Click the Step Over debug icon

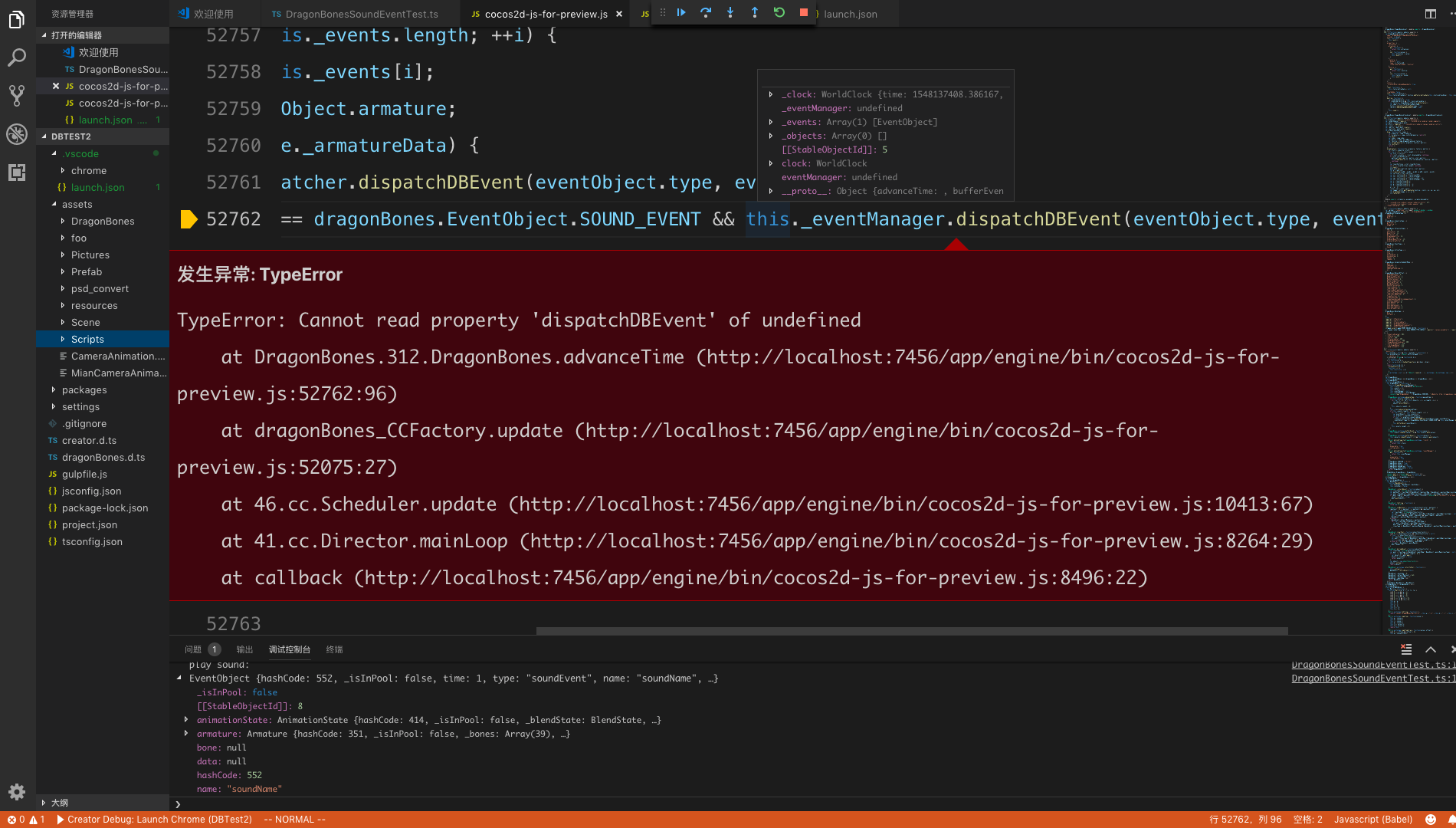click(705, 12)
